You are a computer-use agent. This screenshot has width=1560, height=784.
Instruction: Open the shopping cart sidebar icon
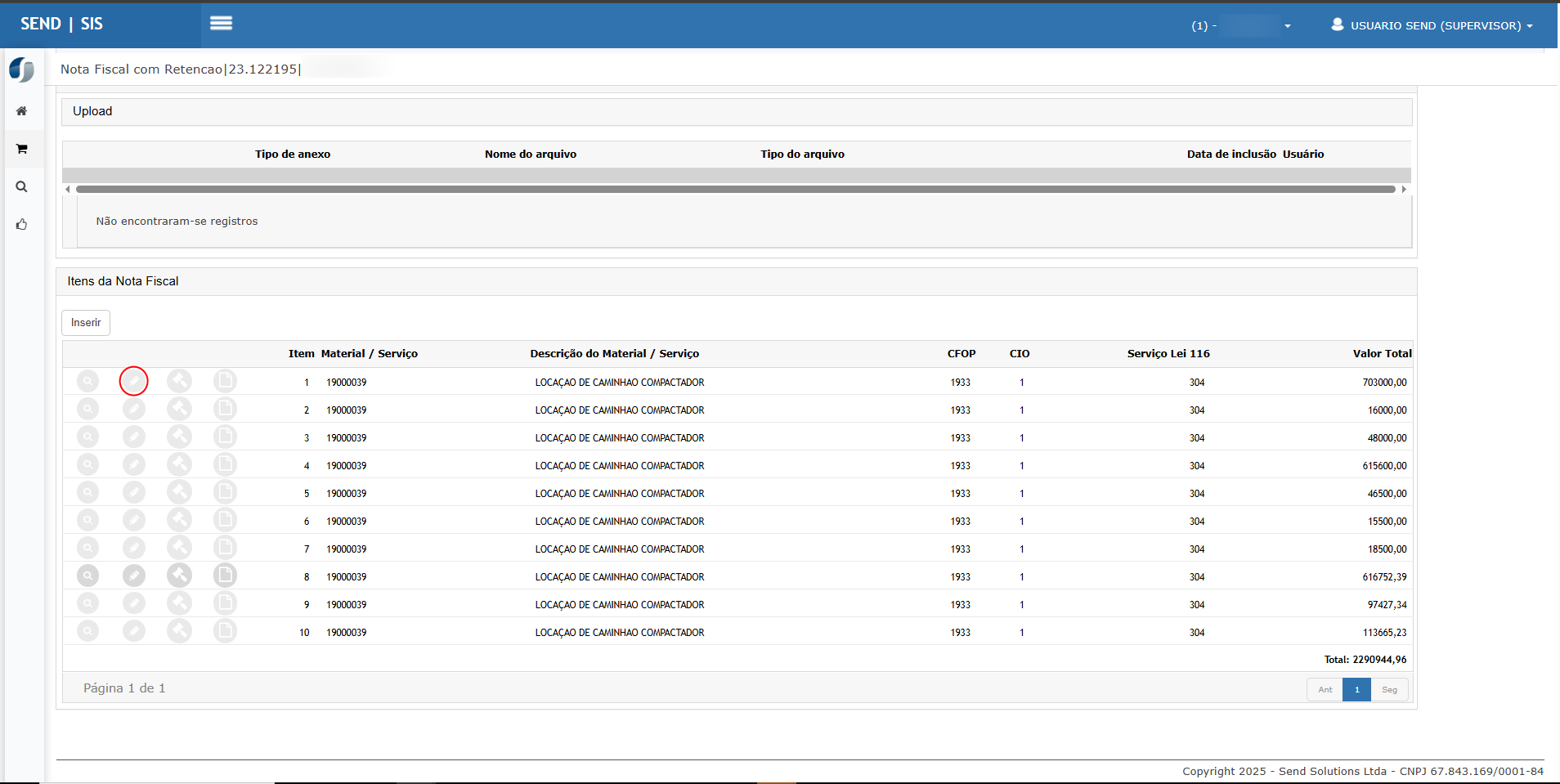pos(22,149)
